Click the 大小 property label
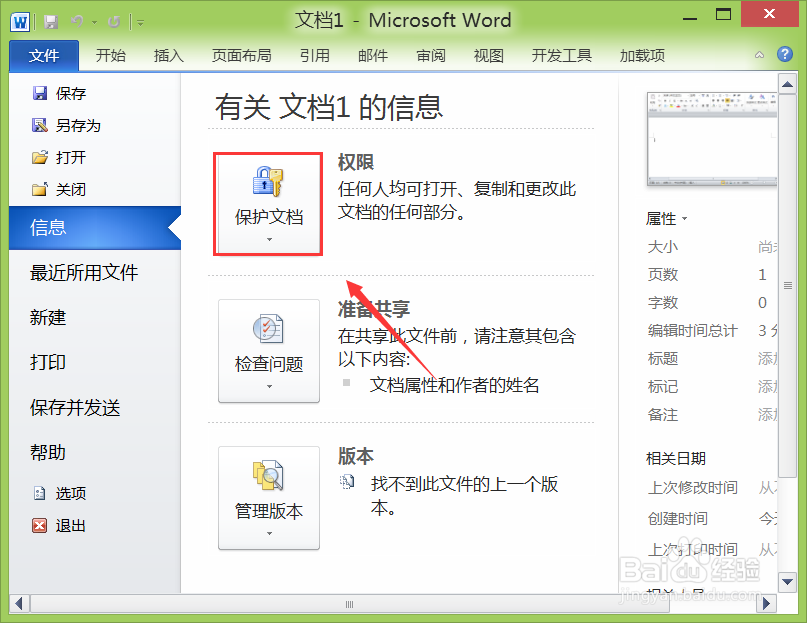 [663, 247]
